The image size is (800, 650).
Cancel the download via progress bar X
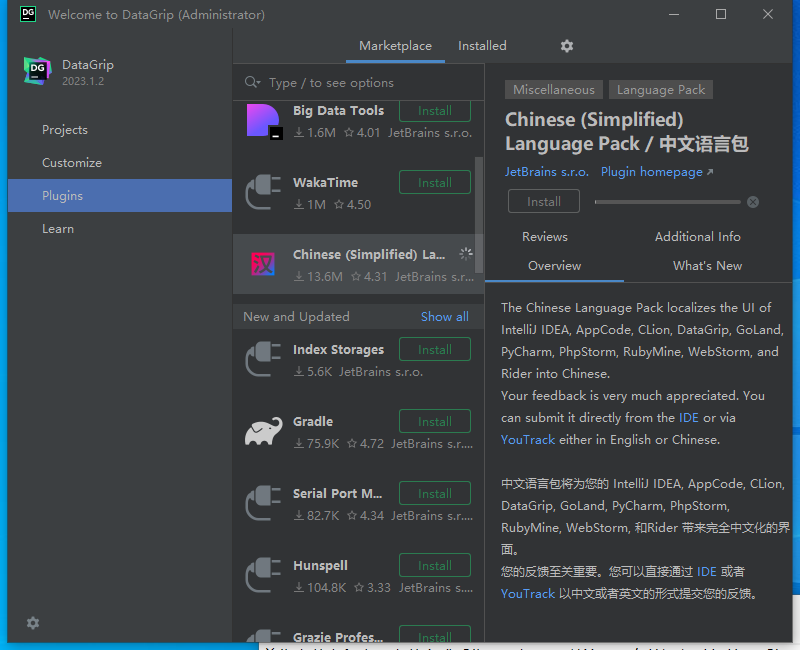[752, 201]
